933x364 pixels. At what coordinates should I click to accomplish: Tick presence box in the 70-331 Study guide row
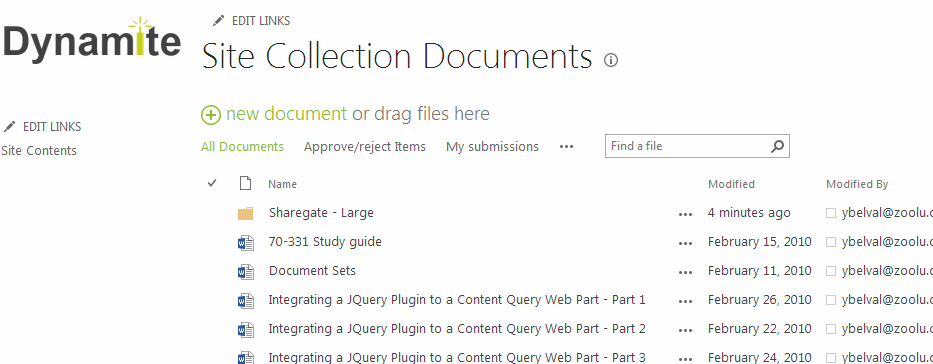coord(831,242)
